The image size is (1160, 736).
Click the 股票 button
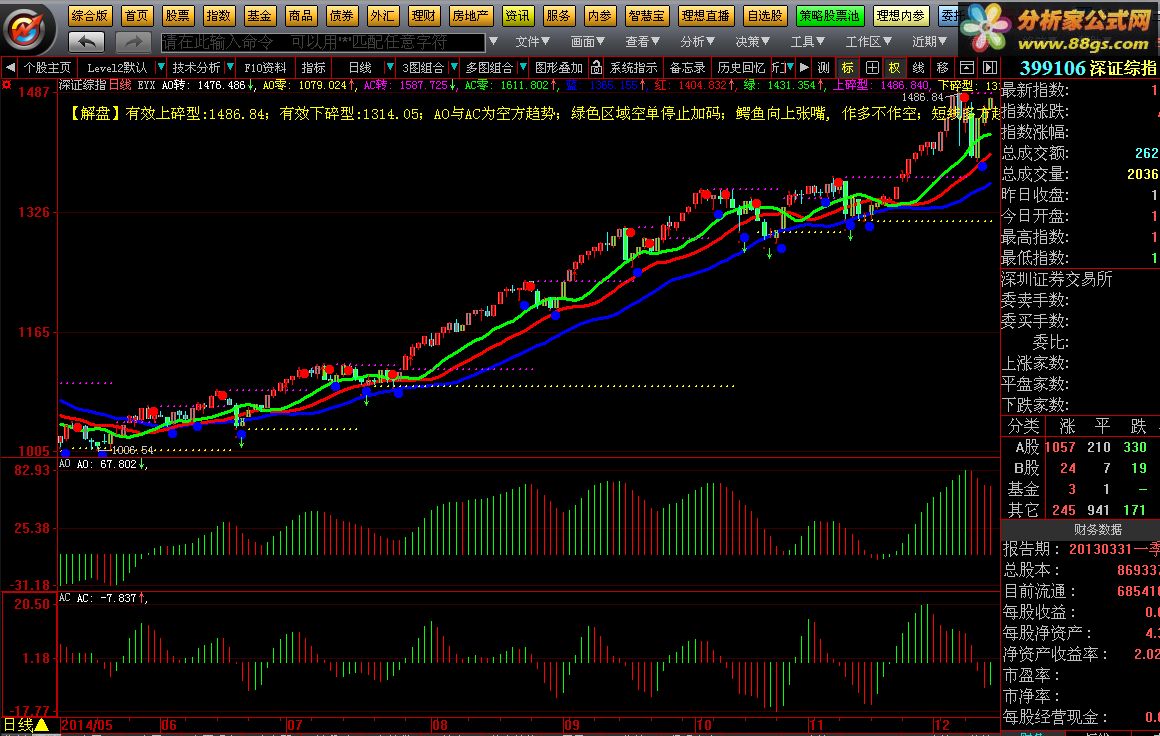[x=177, y=15]
